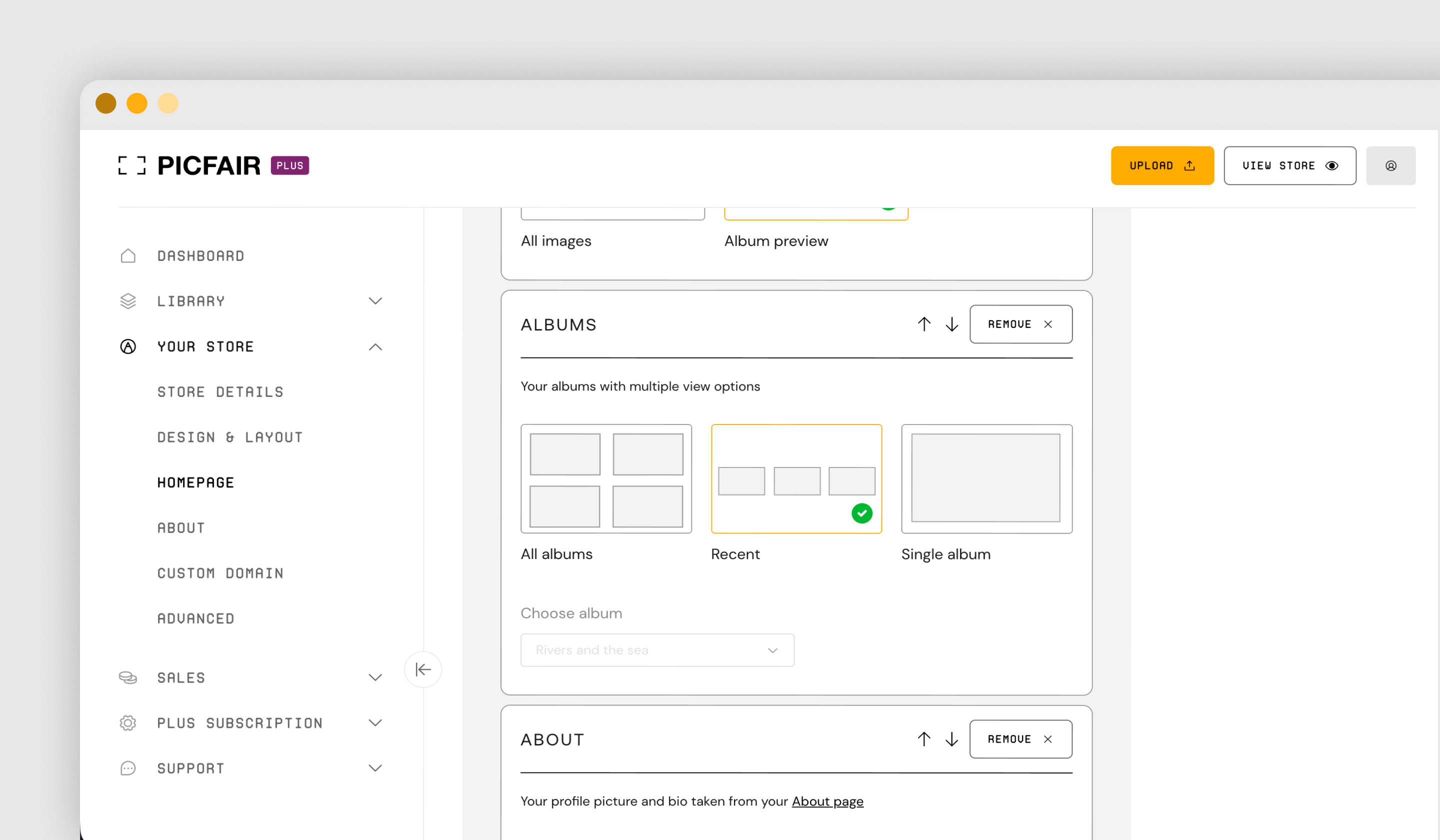Select the Recent albums layout option
The width and height of the screenshot is (1440, 840).
(796, 479)
